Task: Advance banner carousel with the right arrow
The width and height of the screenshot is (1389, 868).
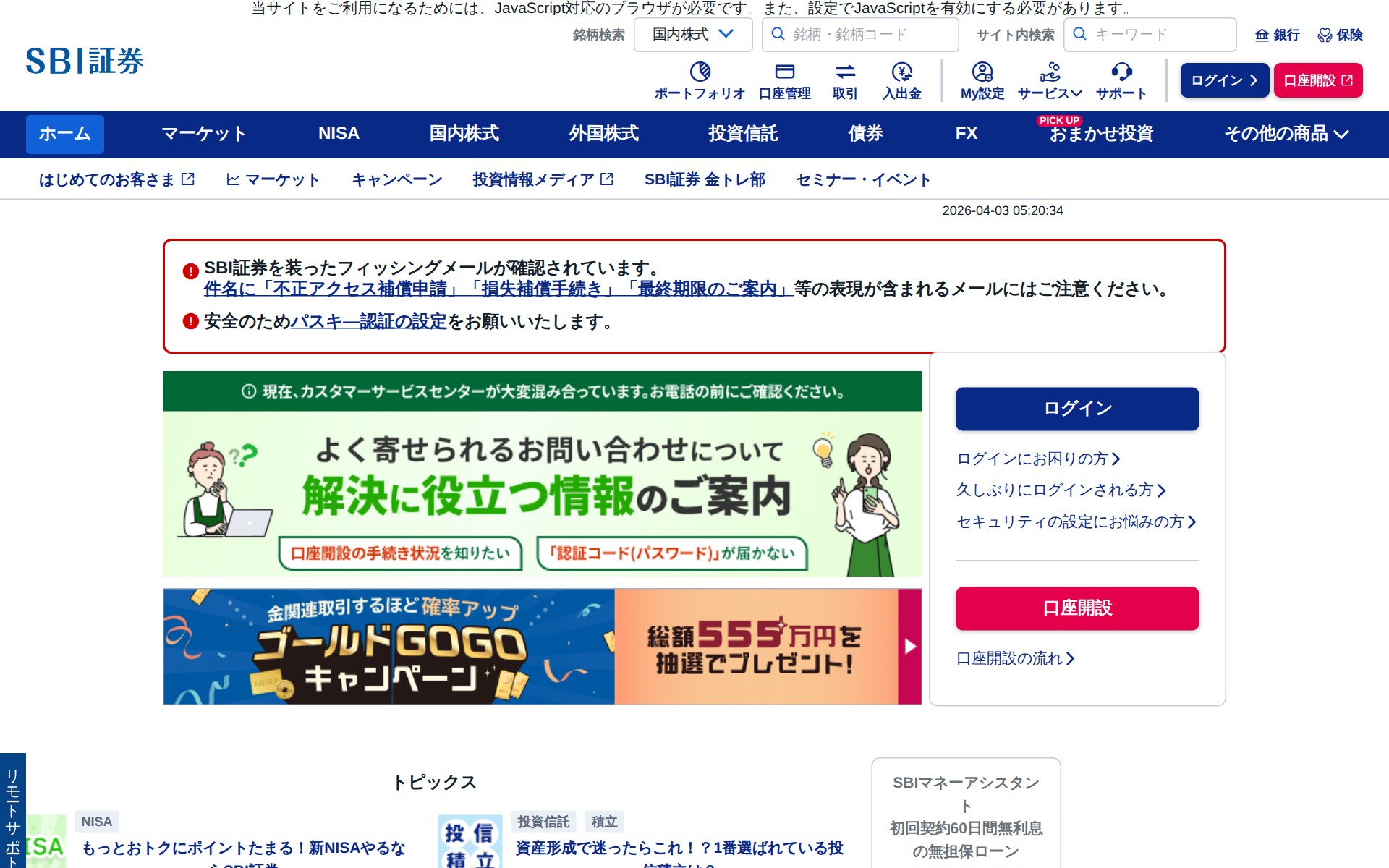Action: (909, 647)
